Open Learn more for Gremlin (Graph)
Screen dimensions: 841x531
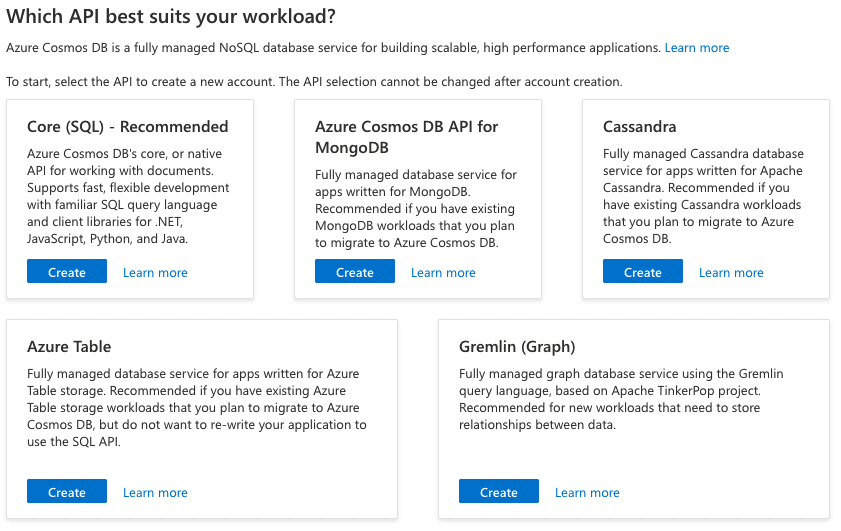(x=587, y=492)
